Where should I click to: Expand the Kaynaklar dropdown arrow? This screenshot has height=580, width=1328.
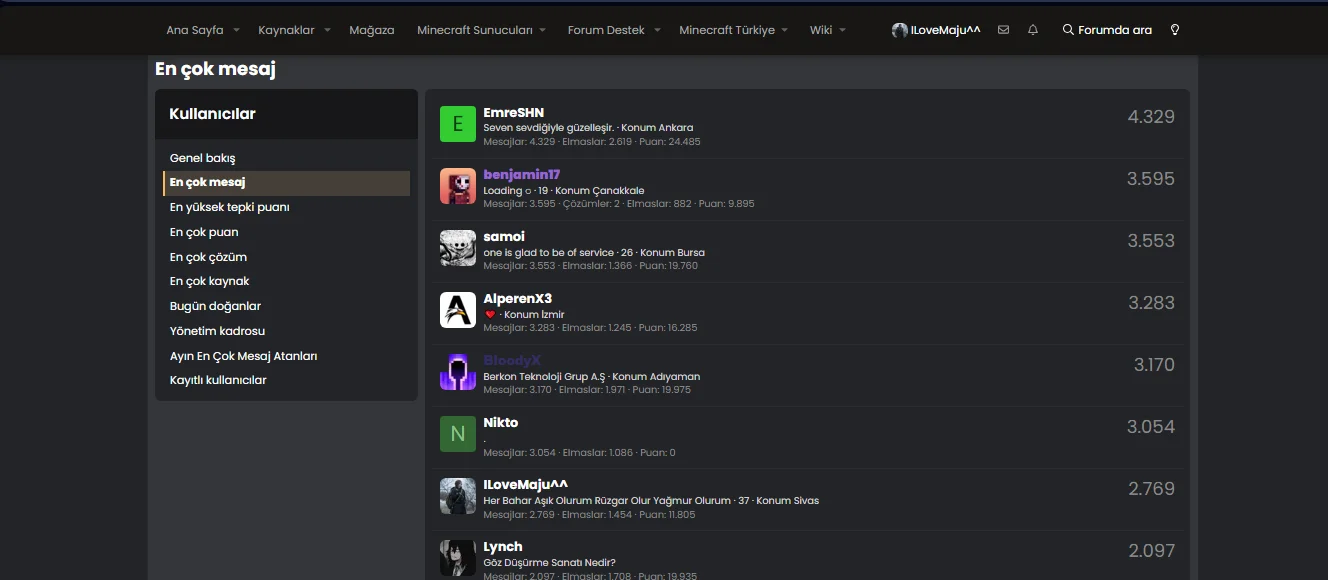(x=327, y=30)
